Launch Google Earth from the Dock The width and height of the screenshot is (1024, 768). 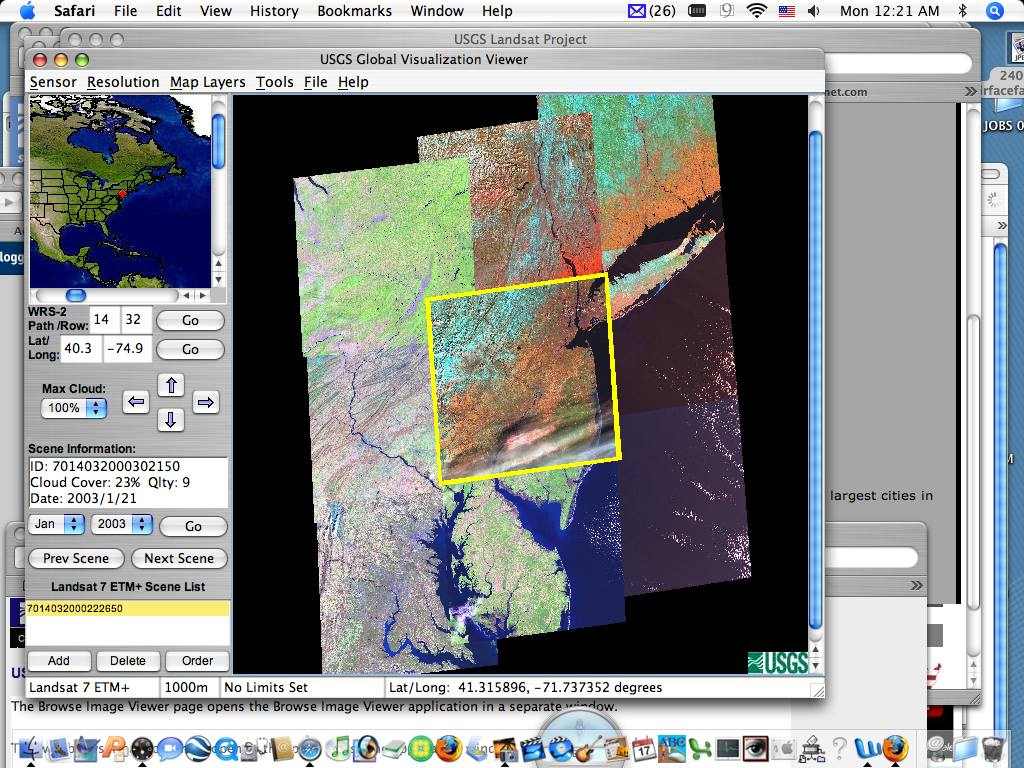pos(197,748)
